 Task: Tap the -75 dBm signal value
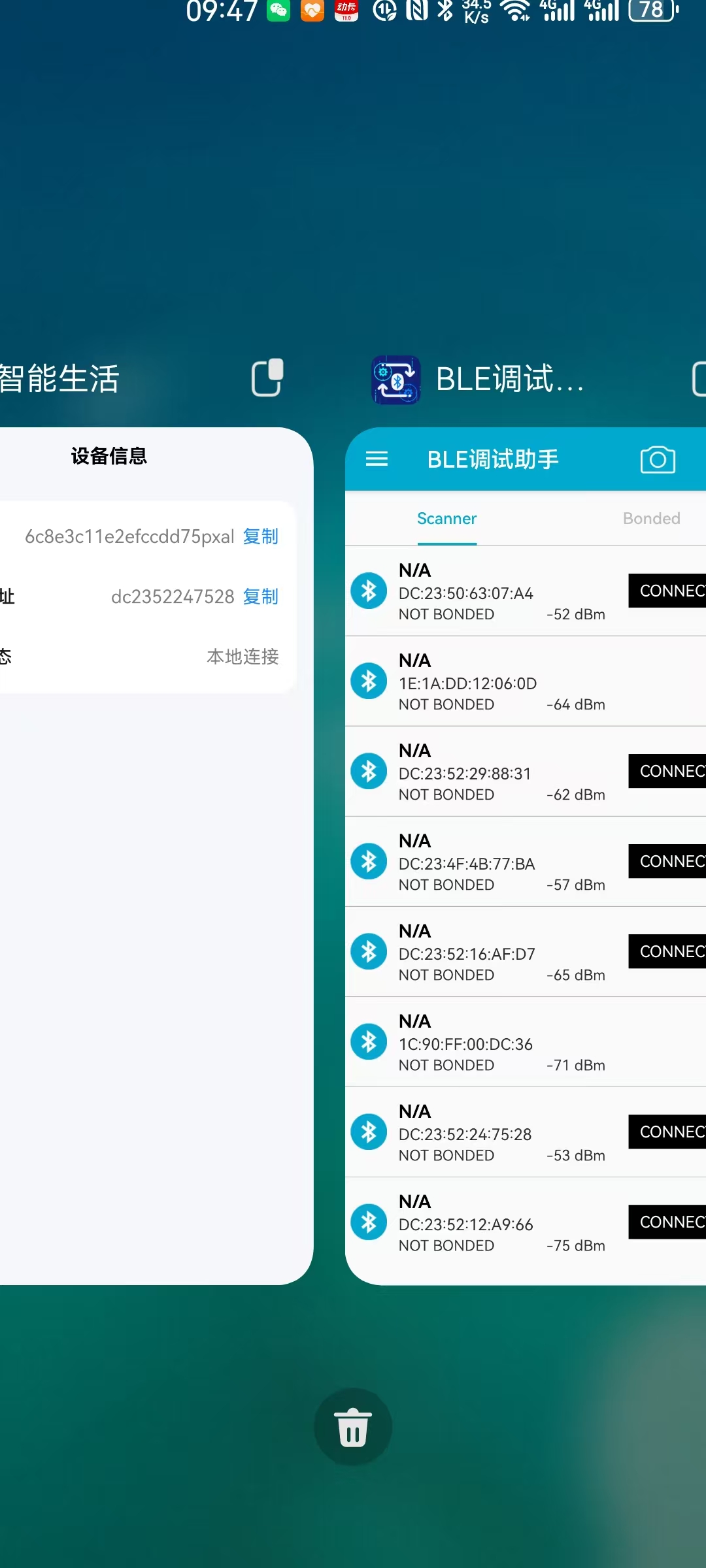click(576, 1245)
